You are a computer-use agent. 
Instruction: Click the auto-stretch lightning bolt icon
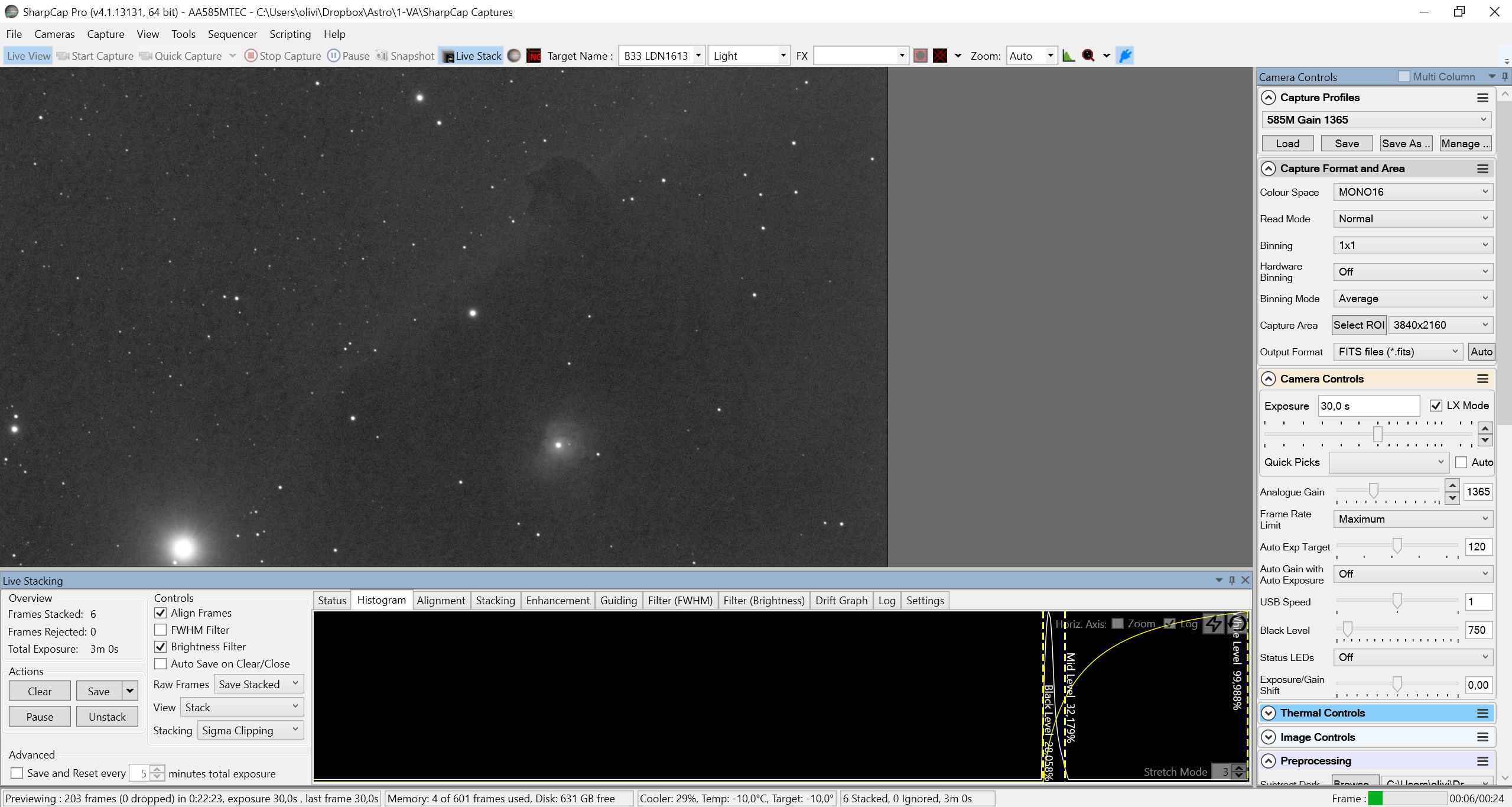(x=1214, y=624)
